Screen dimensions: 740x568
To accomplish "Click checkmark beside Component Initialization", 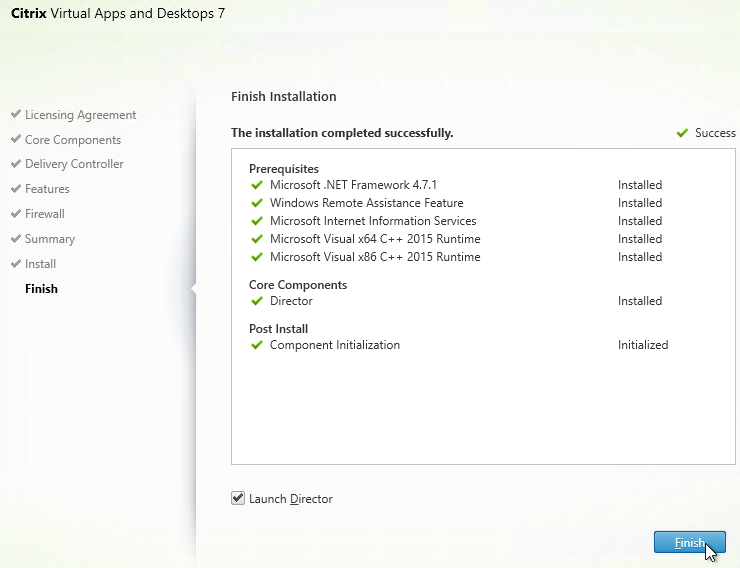I will tap(257, 345).
